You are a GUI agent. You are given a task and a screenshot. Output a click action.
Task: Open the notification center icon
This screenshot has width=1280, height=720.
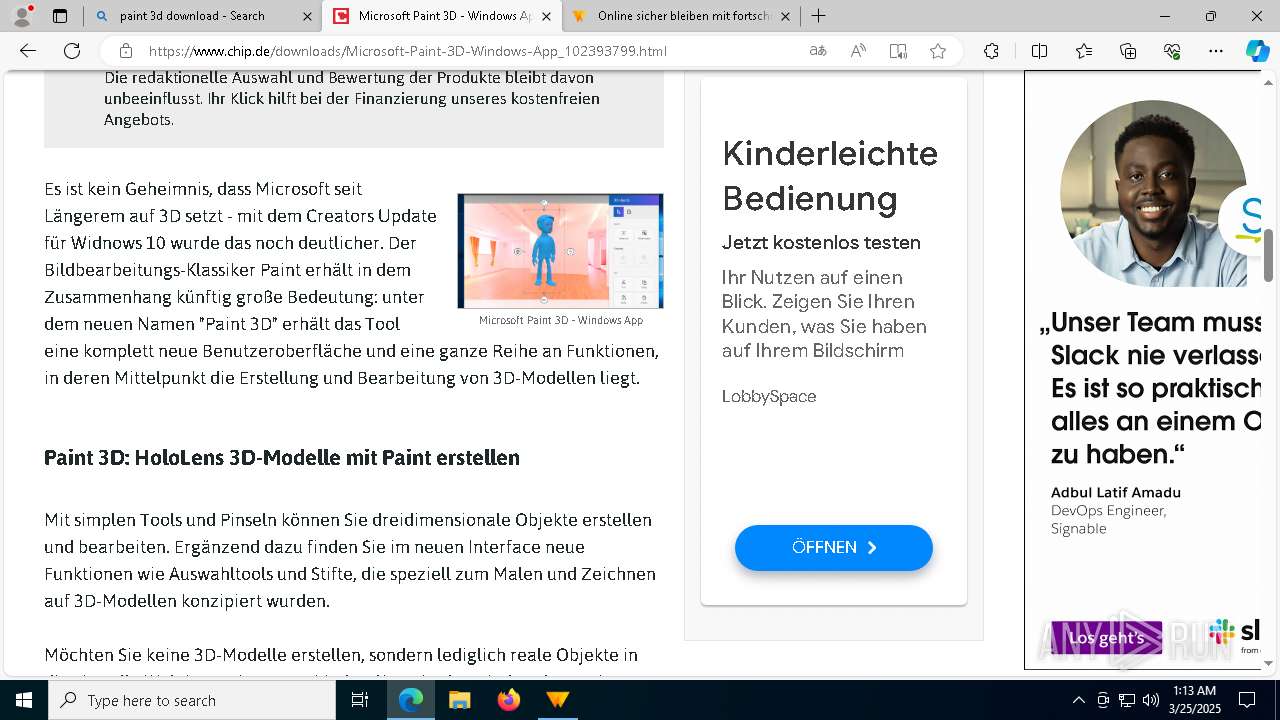1247,700
